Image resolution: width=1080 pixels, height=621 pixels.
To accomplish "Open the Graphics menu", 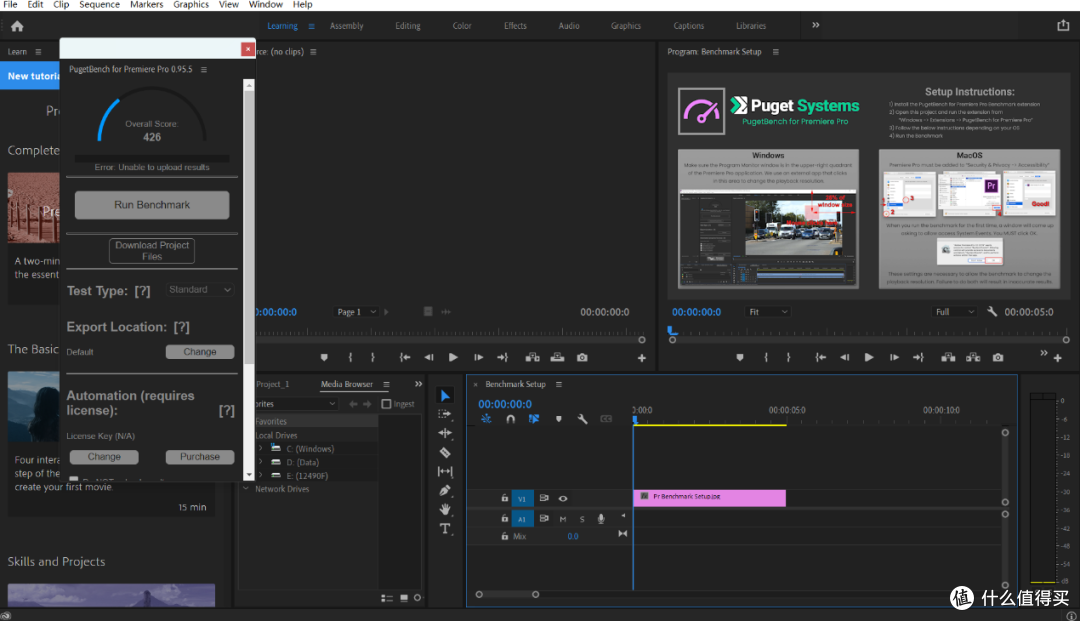I will 191,5.
